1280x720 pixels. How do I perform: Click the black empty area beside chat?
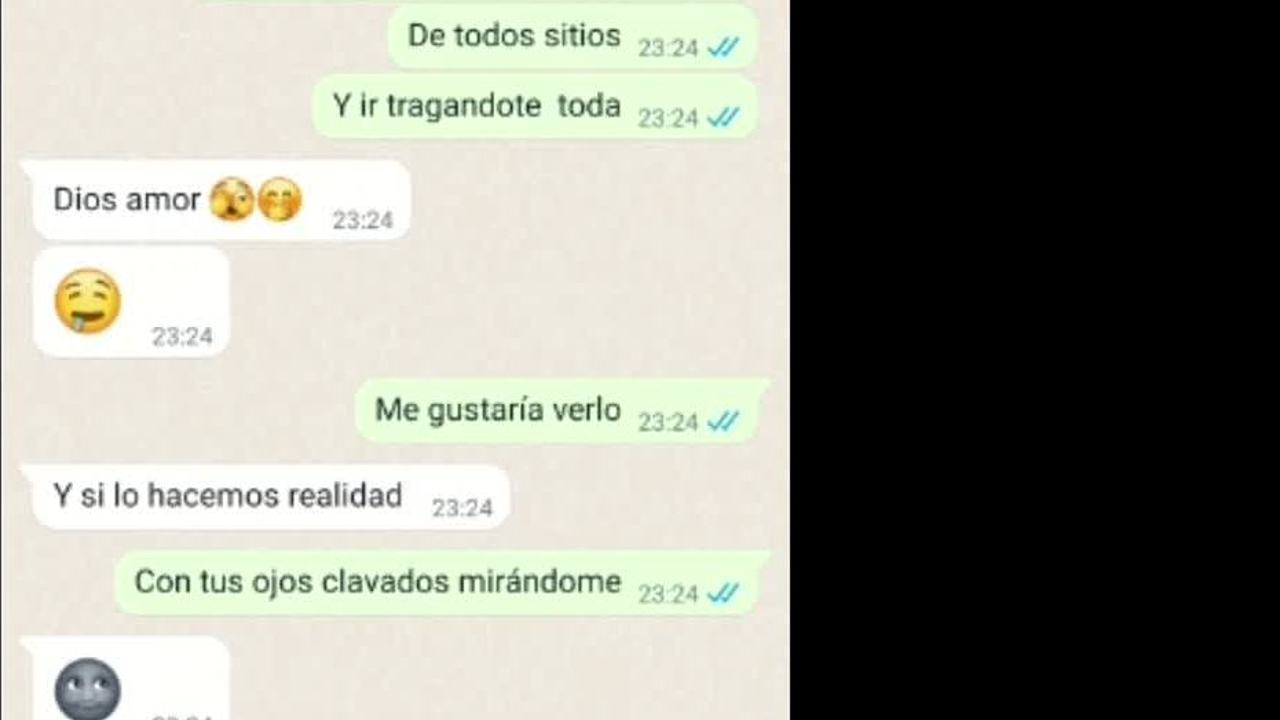tap(1035, 360)
